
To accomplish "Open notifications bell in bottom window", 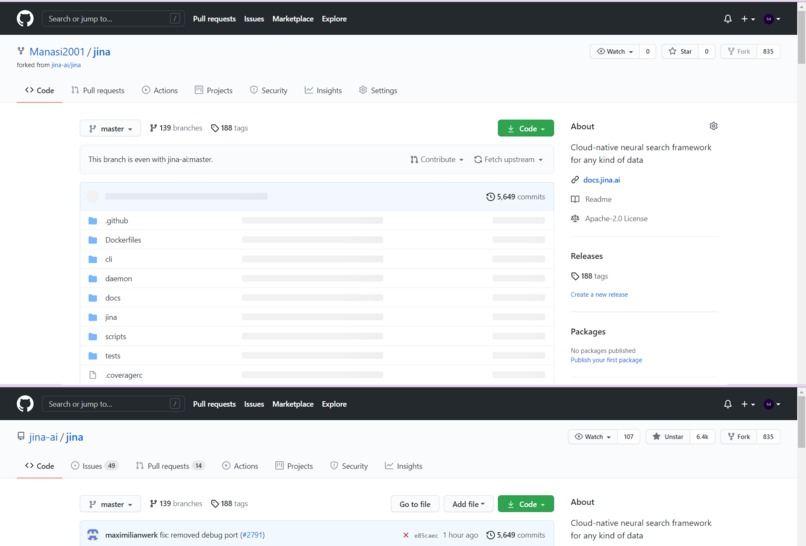I will click(x=727, y=404).
